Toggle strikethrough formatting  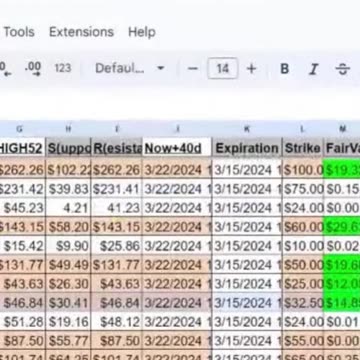[x=342, y=69]
